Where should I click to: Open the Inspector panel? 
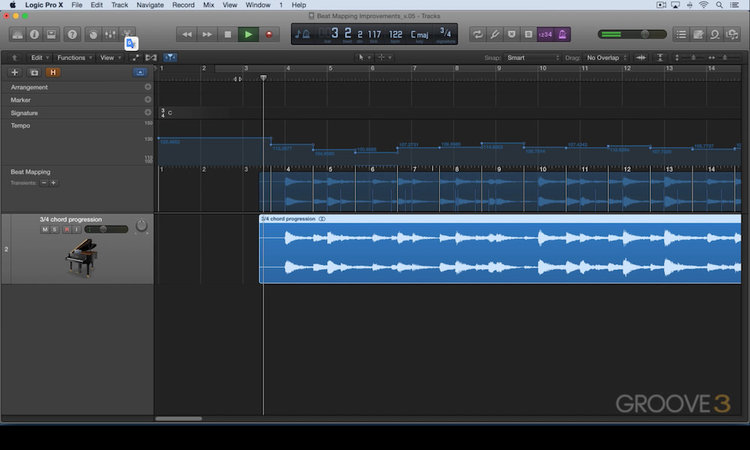tap(34, 34)
